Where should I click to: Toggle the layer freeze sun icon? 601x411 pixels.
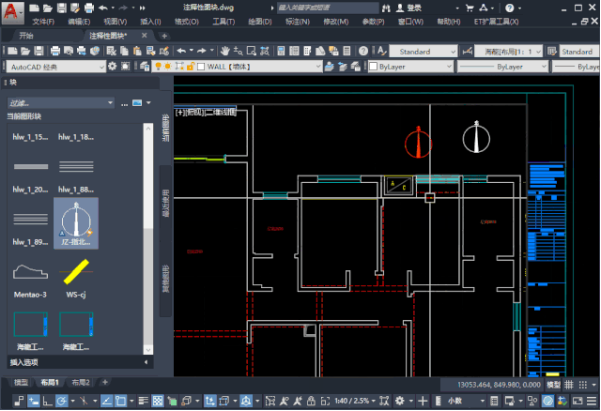pos(168,66)
